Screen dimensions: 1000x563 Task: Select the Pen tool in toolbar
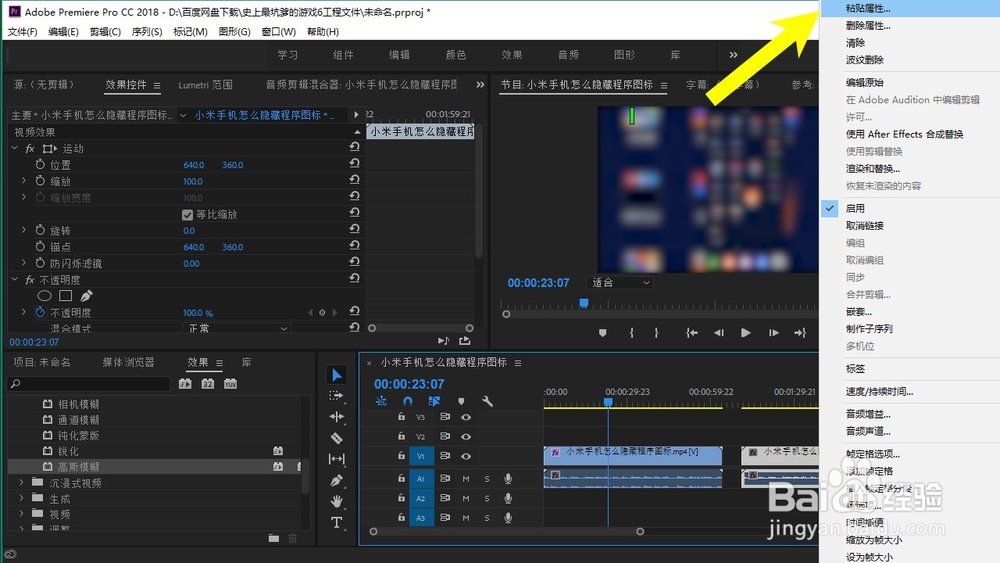pyautogui.click(x=336, y=480)
